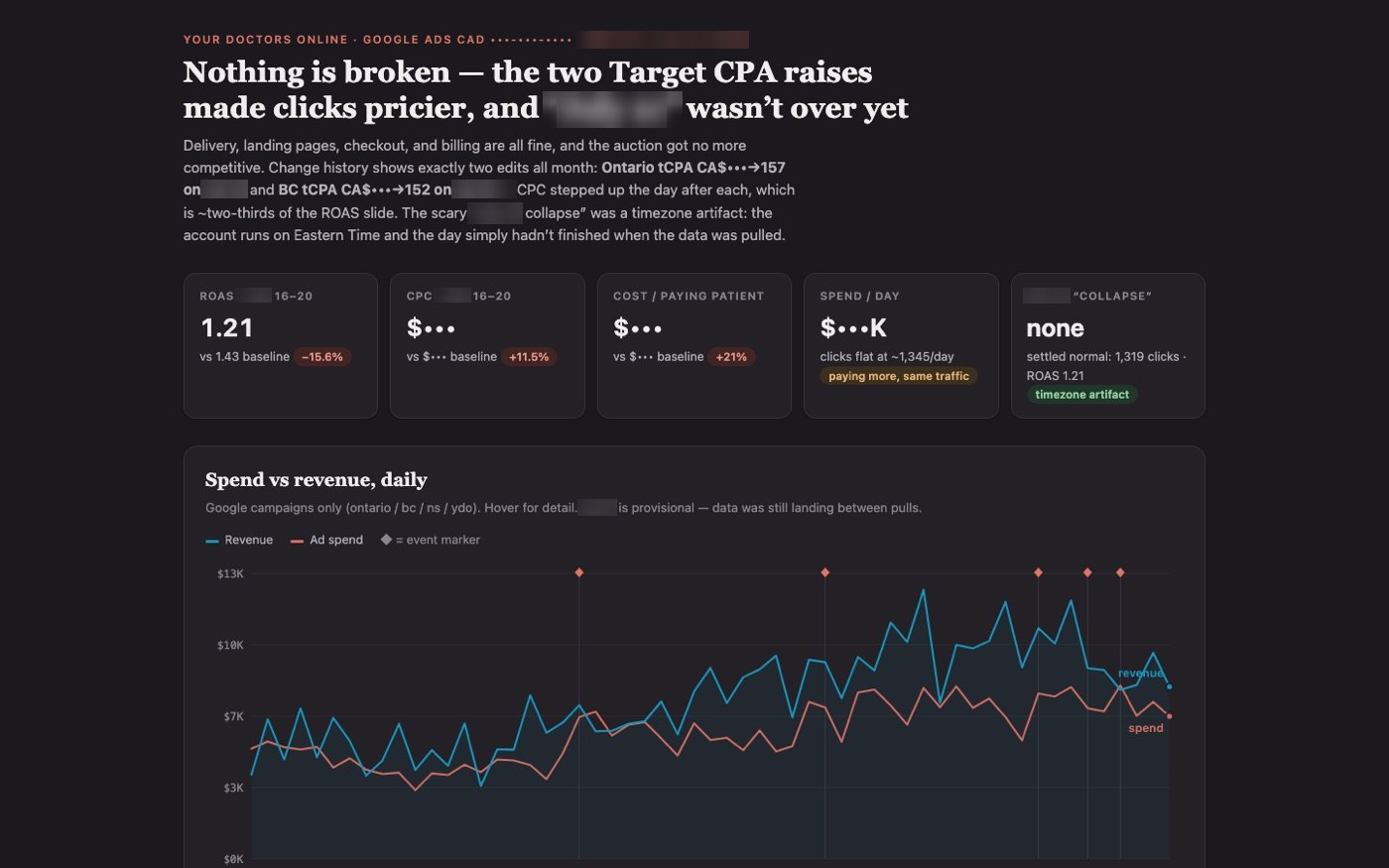Viewport: 1389px width, 868px height.
Task: Click the $•••K spend per day value
Action: pyautogui.click(x=853, y=327)
